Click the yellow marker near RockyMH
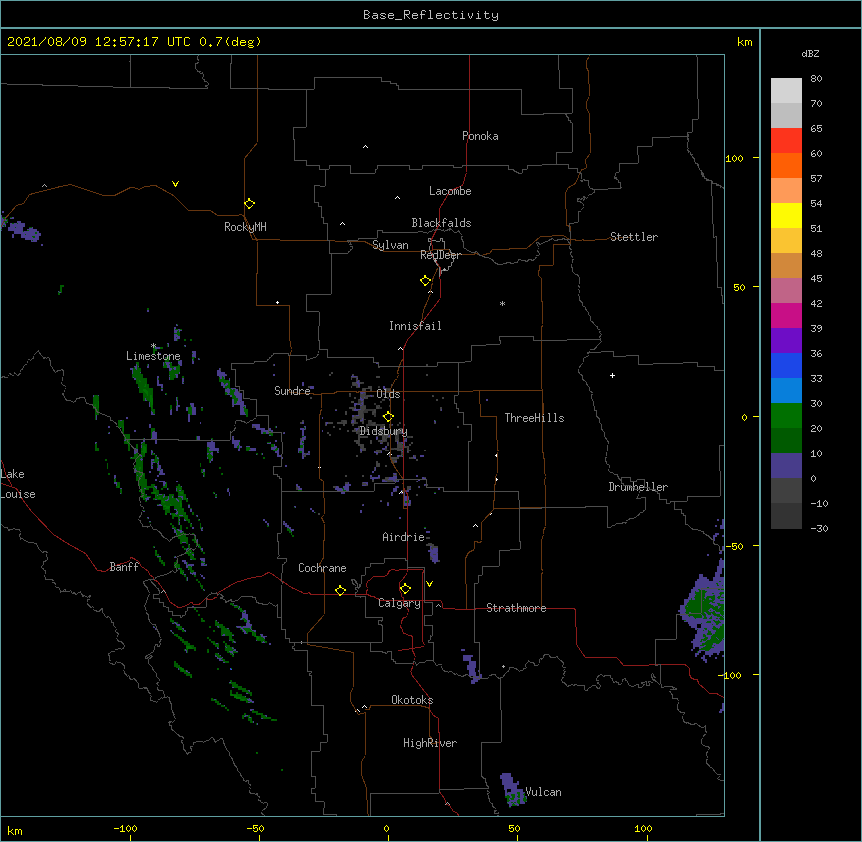The image size is (862, 842). coord(249,204)
